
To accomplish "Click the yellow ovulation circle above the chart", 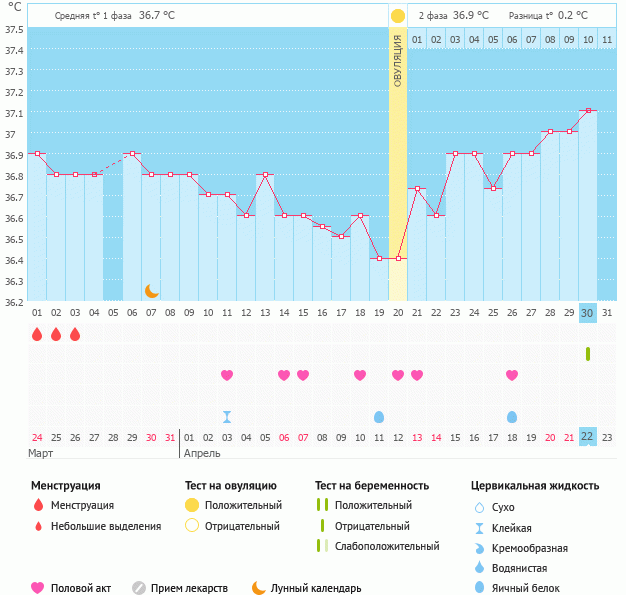I will (x=398, y=16).
